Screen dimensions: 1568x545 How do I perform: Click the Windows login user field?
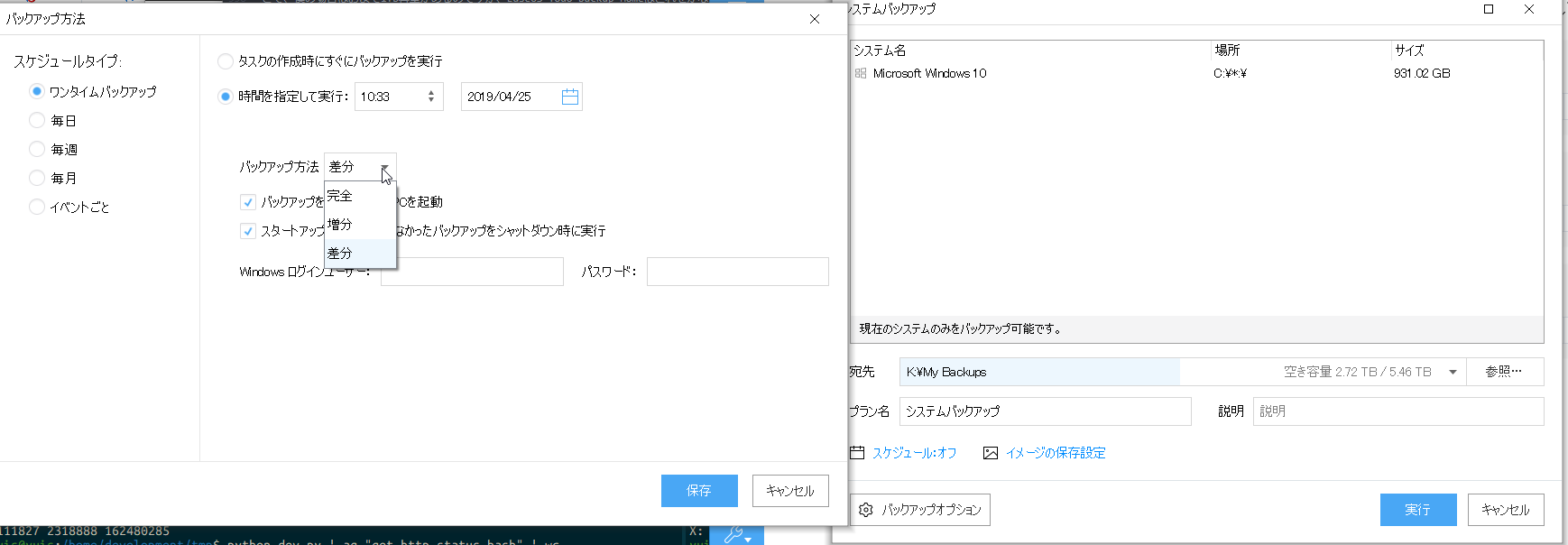coord(472,272)
